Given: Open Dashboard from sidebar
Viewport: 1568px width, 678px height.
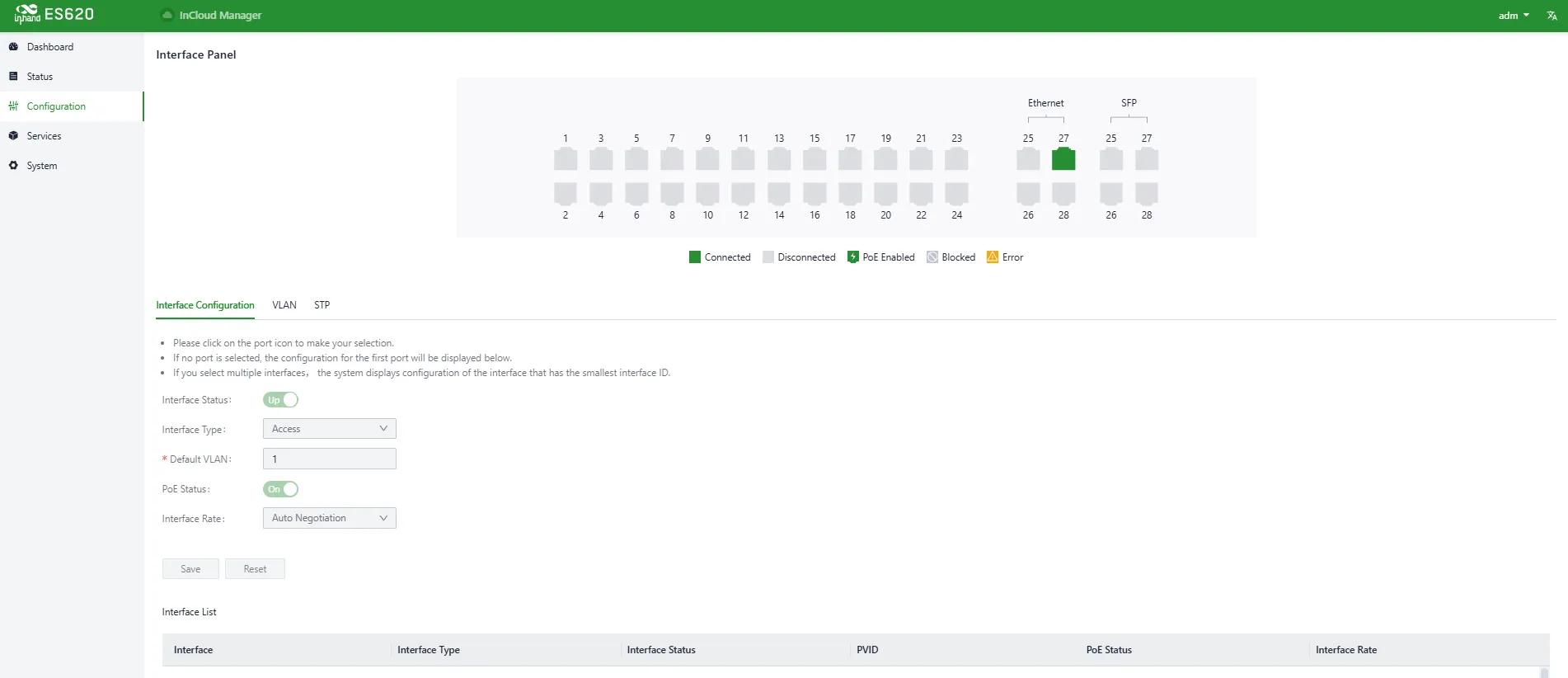Looking at the screenshot, I should [x=50, y=47].
